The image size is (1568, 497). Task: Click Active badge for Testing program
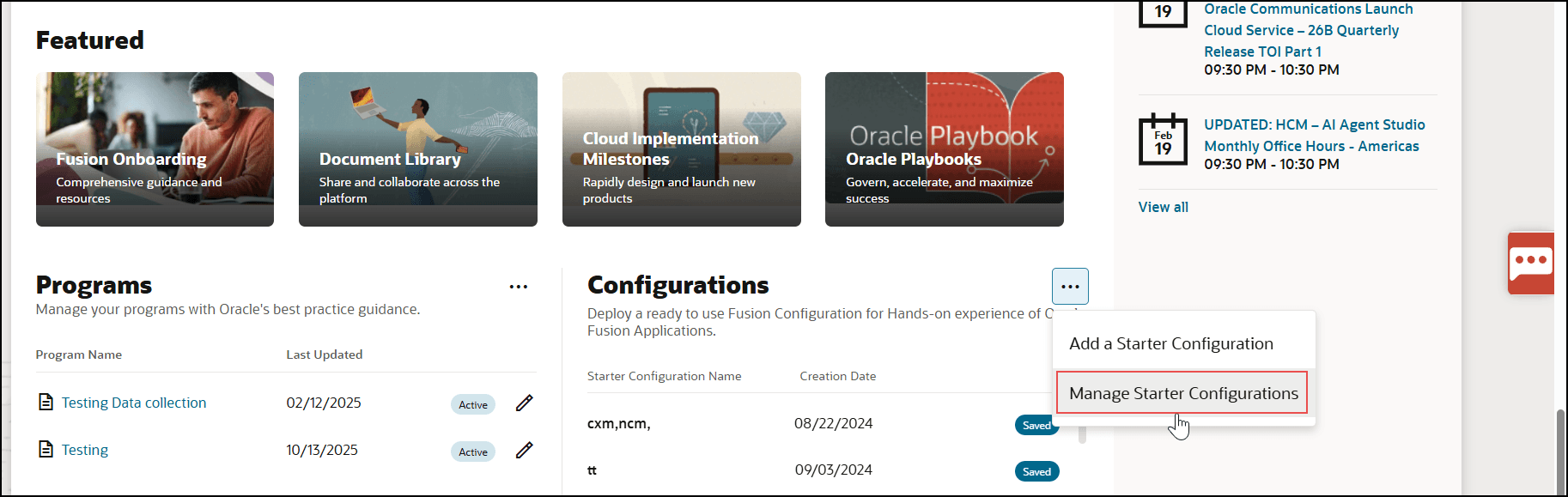click(x=473, y=452)
